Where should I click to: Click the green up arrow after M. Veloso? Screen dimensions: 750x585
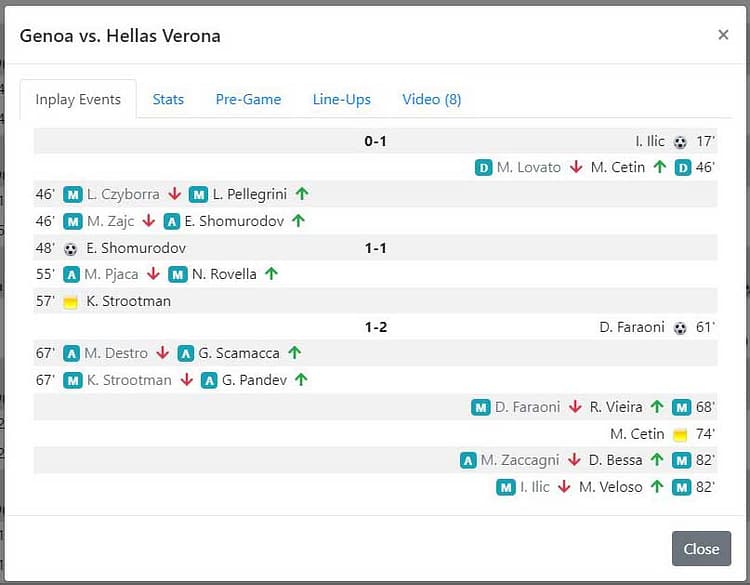[657, 486]
